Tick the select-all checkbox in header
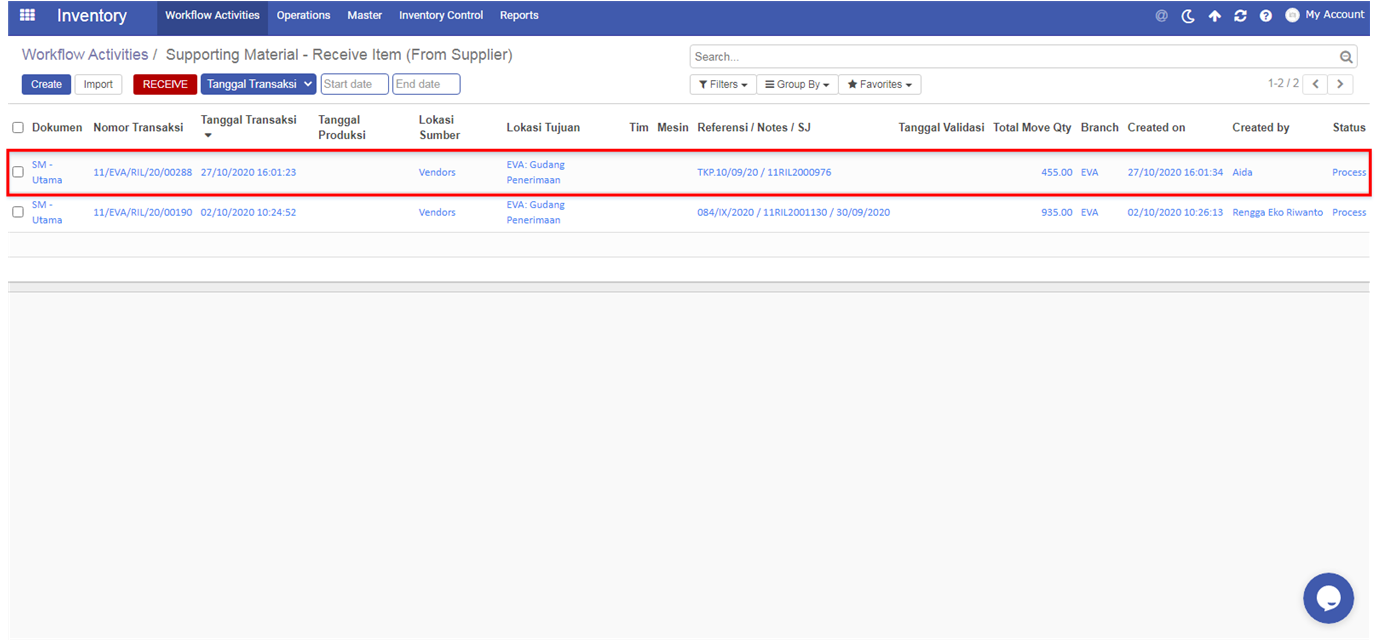The width and height of the screenshot is (1379, 641). (18, 128)
